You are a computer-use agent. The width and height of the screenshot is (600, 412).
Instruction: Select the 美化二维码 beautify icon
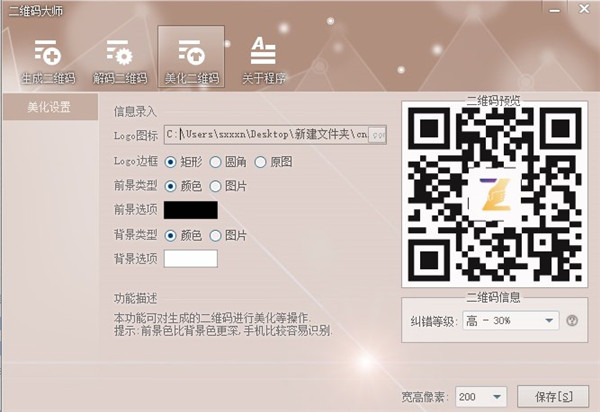[x=191, y=57]
